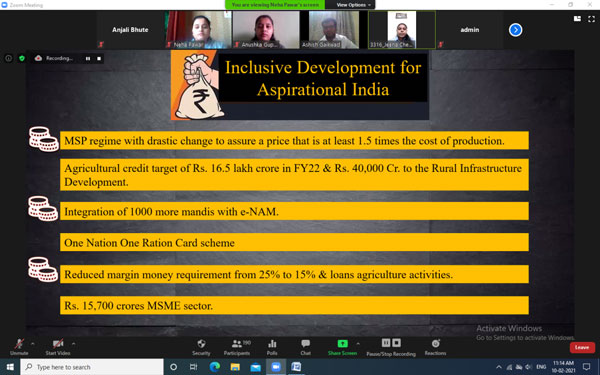The image size is (600, 375).
Task: Select Neha Pawar video thumbnail
Action: tap(198, 29)
